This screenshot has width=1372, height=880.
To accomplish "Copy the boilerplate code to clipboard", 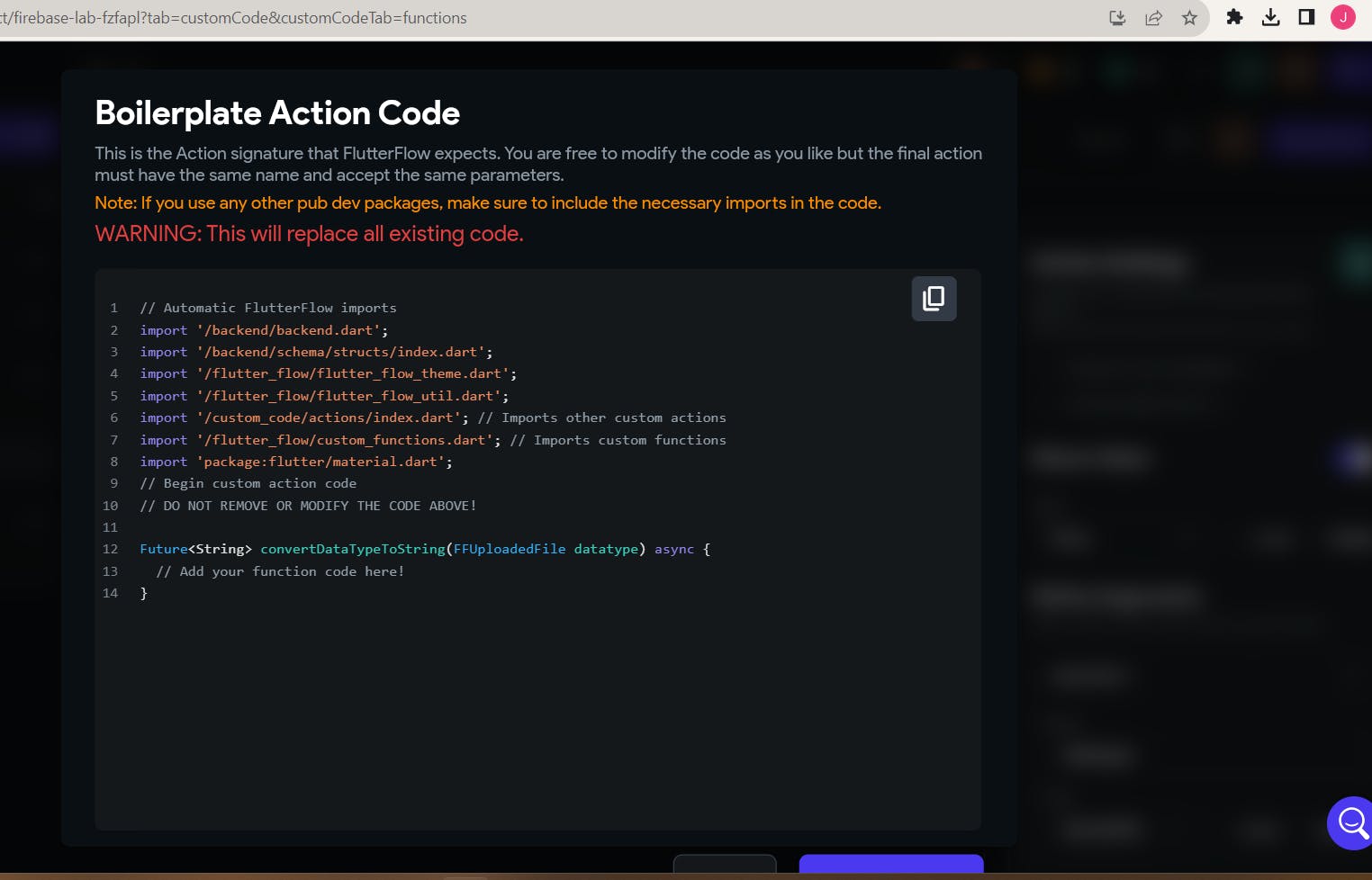I will 934,299.
